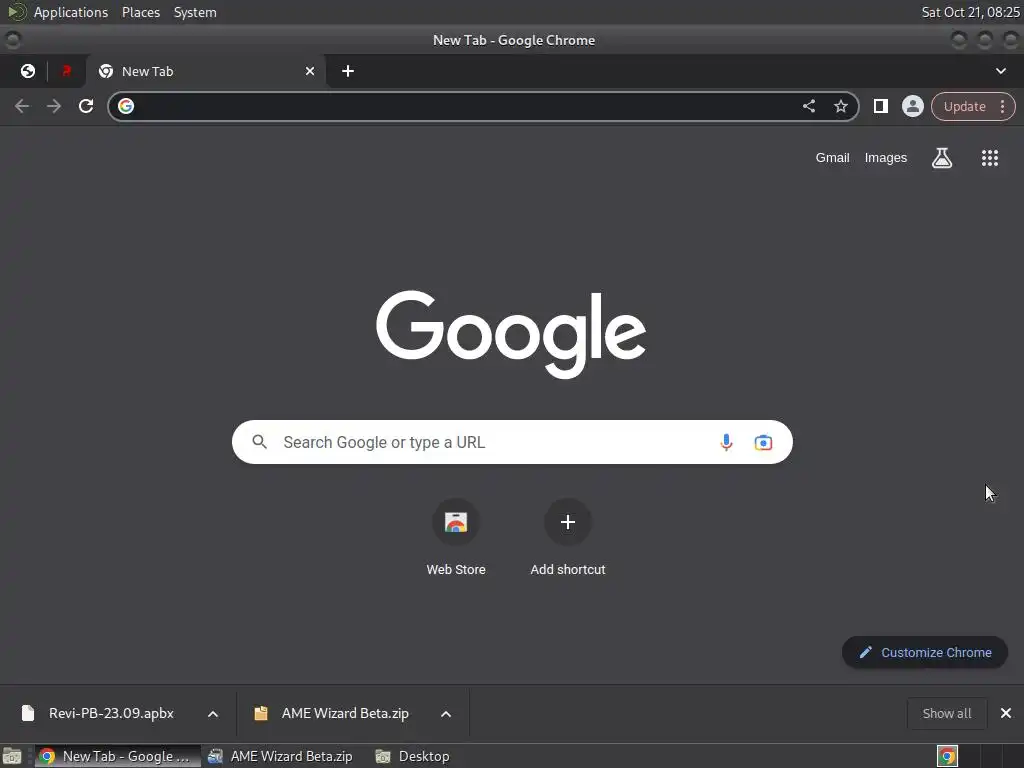1024x768 pixels.
Task: Click the Update button in Chrome toolbar
Action: click(965, 106)
